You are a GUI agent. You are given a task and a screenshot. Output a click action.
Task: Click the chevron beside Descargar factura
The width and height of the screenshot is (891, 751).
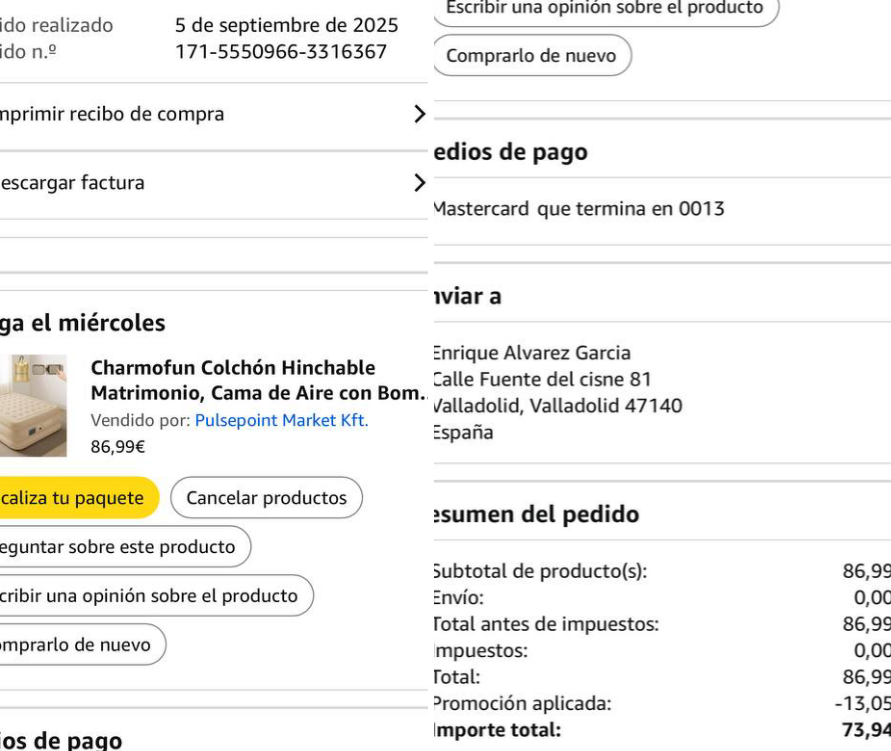419,183
